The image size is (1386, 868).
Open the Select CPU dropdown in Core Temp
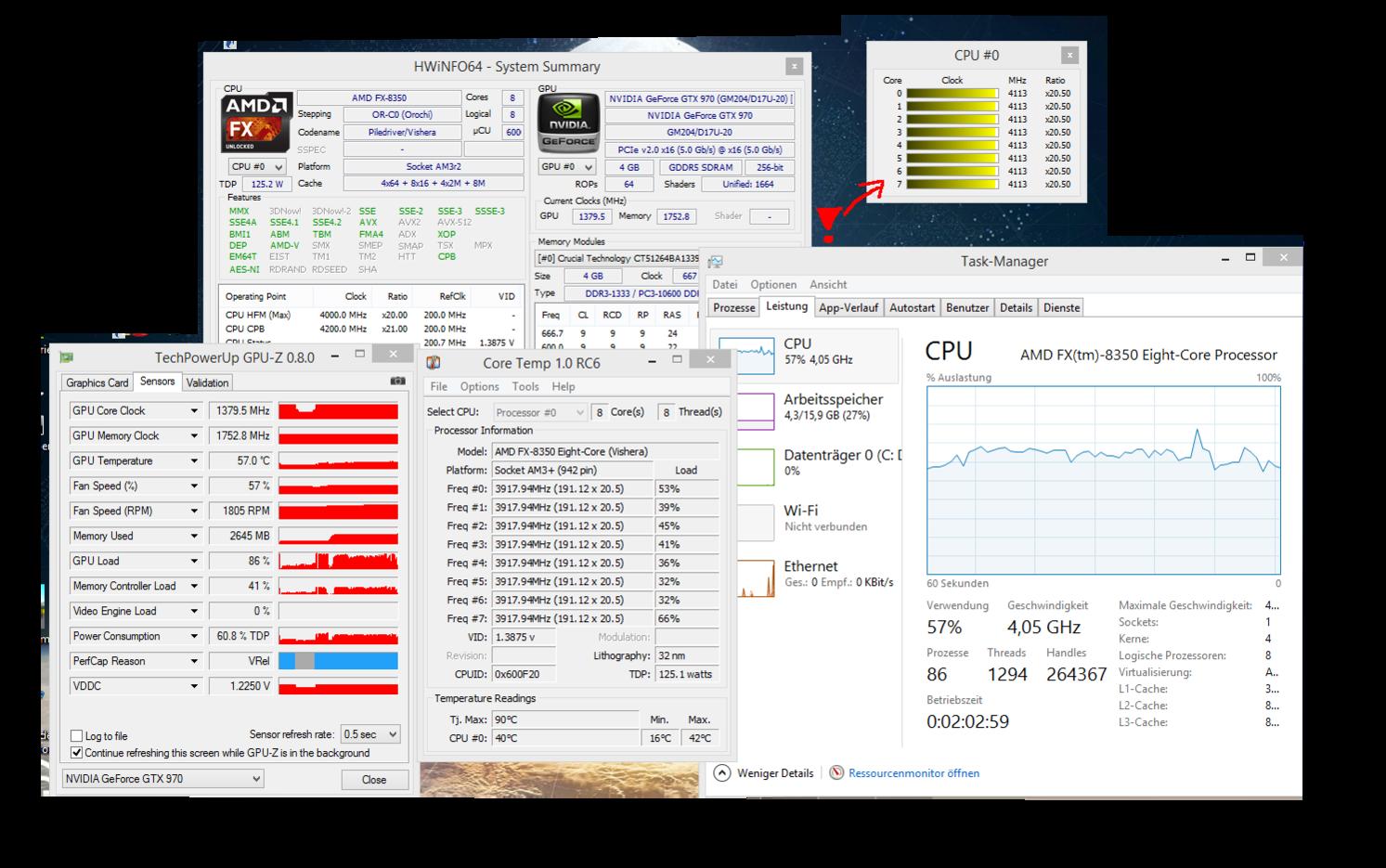click(539, 412)
